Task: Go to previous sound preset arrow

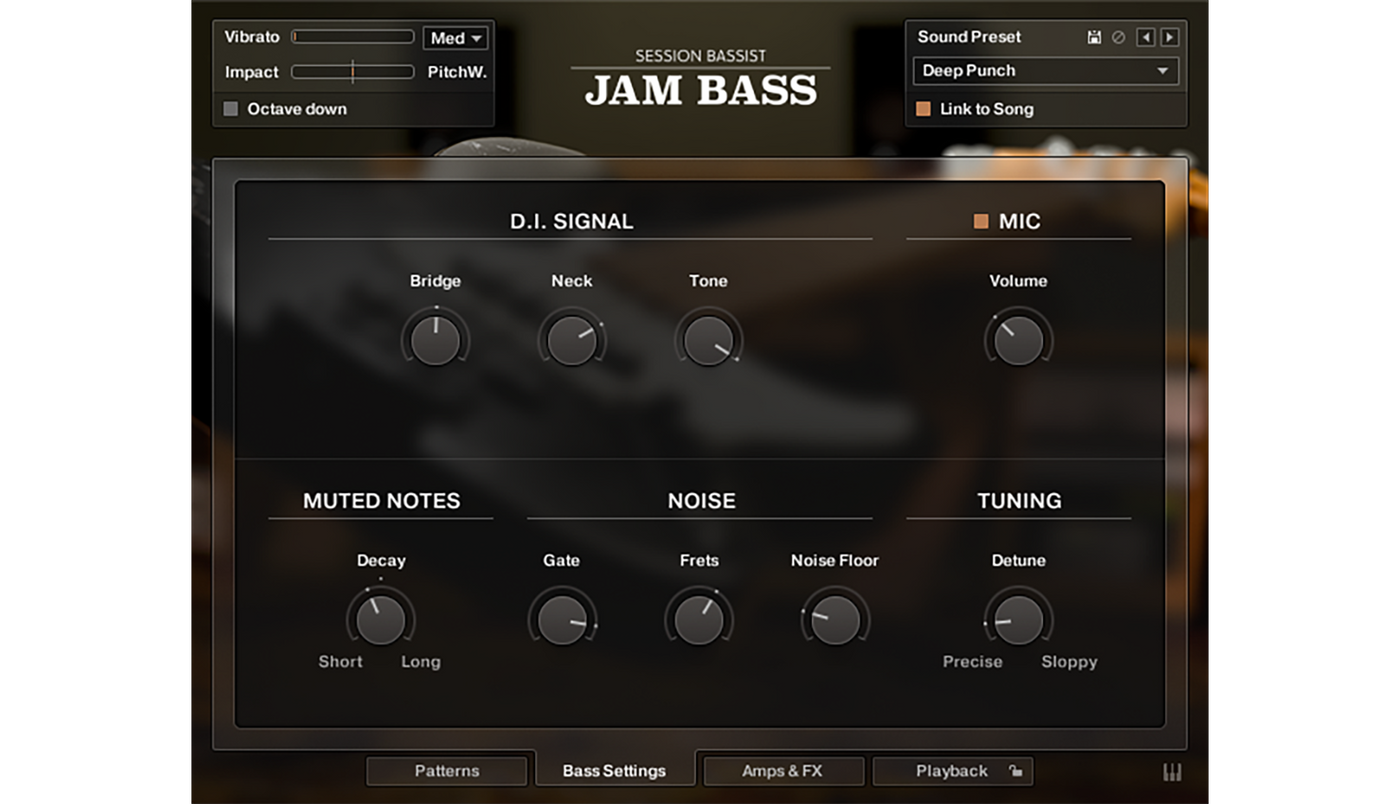Action: click(x=1146, y=37)
